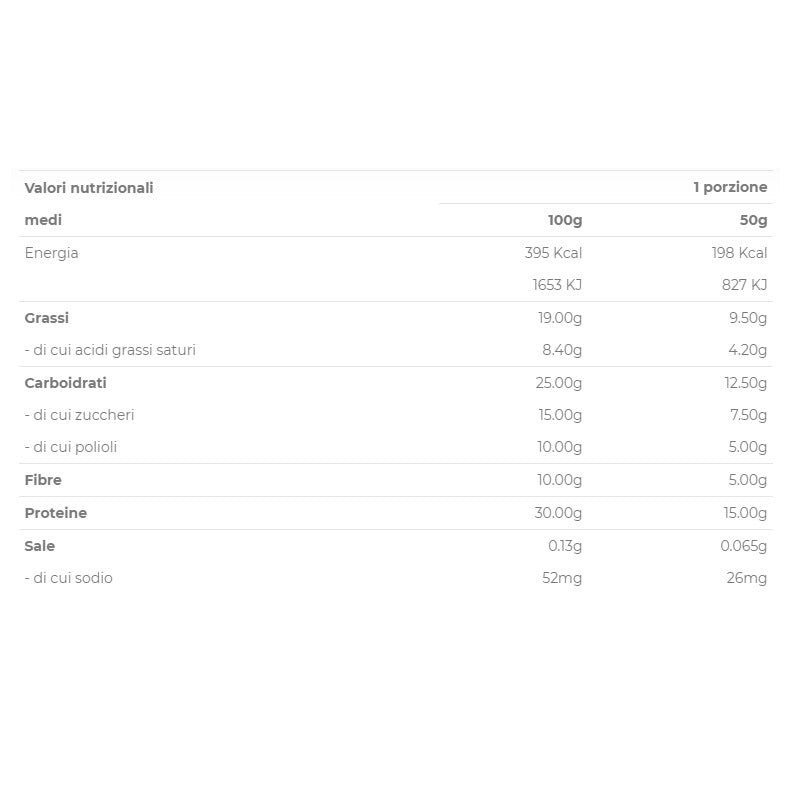This screenshot has width=800, height=800.
Task: Click the 'Grassi' row label
Action: 47,318
